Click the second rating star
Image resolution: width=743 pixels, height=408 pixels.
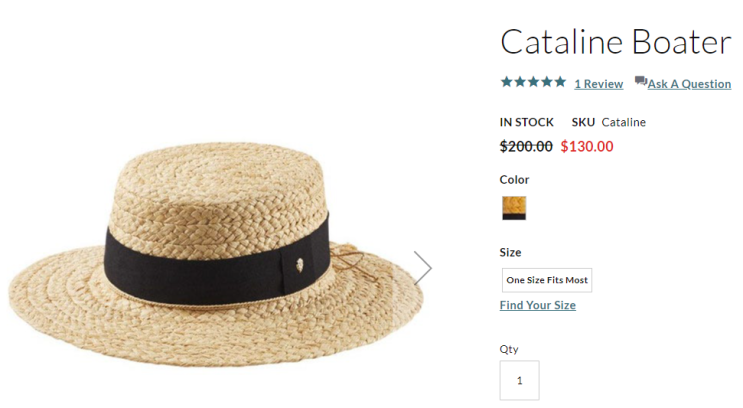coord(520,82)
